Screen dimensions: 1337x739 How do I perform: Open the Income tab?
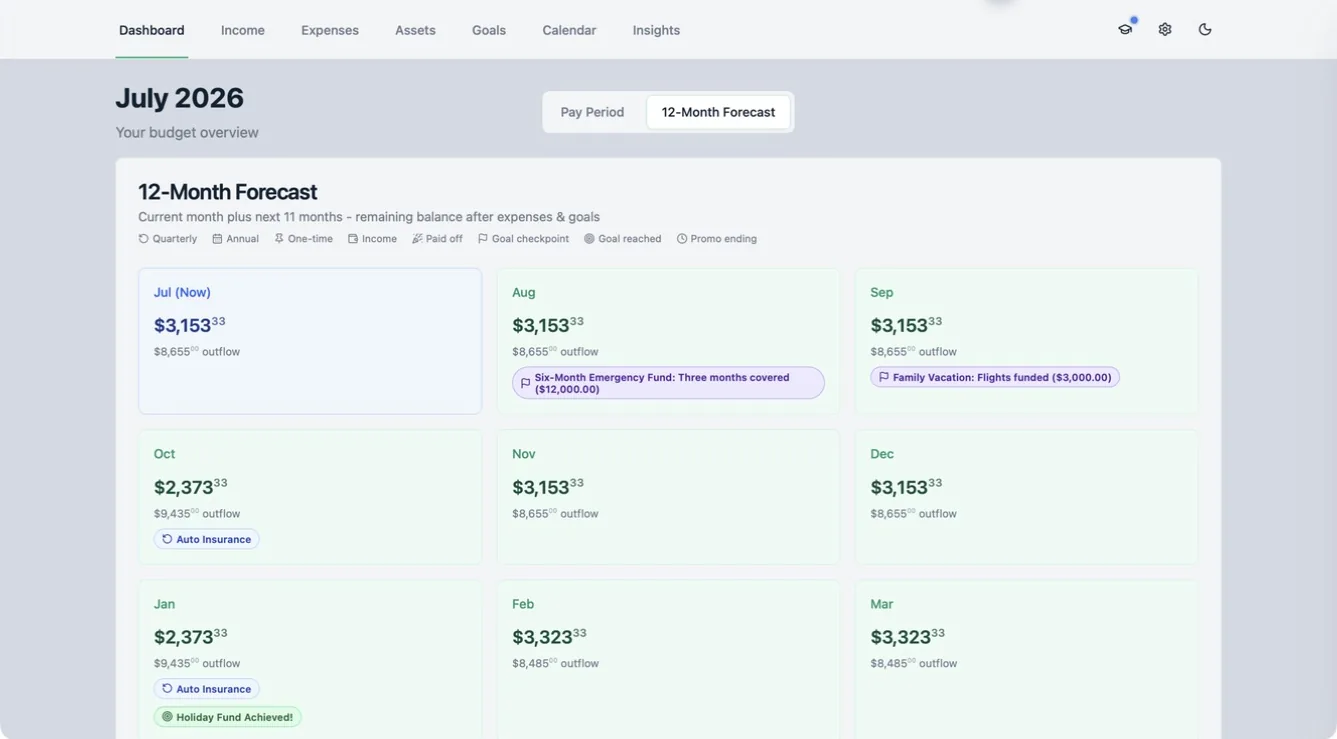[243, 30]
